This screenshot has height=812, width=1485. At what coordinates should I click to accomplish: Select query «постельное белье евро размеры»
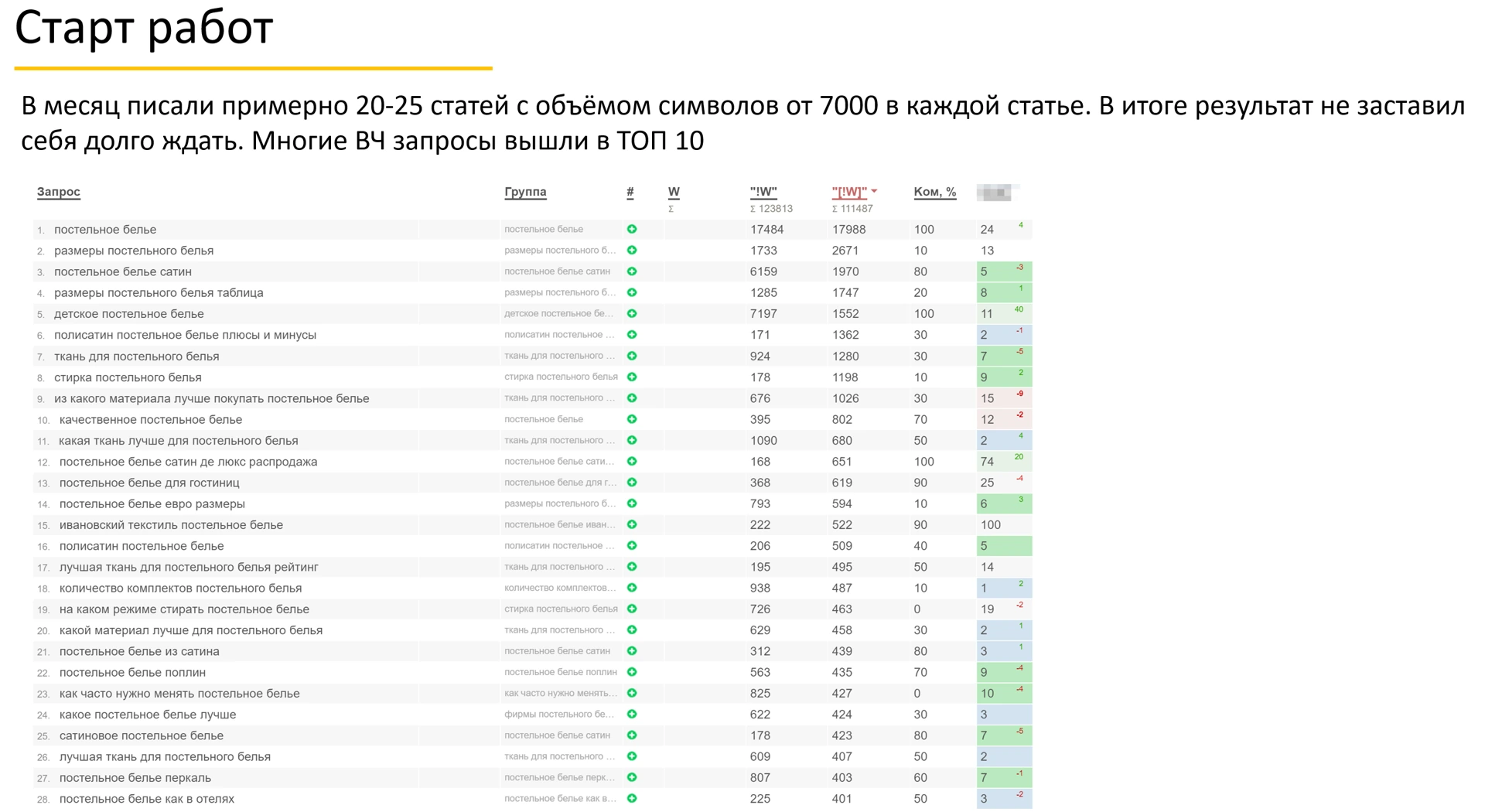tap(152, 504)
